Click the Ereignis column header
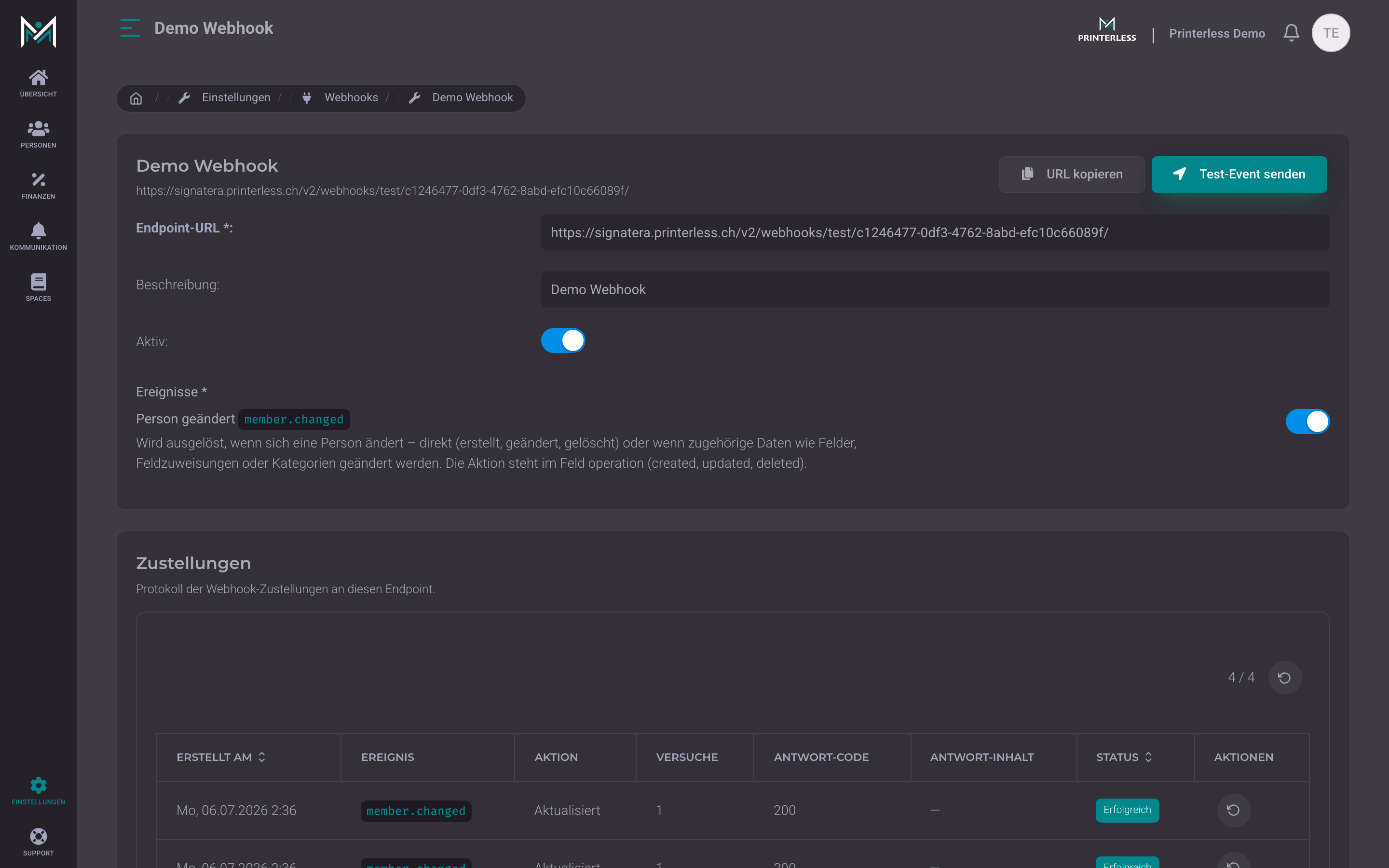The image size is (1389, 868). (387, 757)
